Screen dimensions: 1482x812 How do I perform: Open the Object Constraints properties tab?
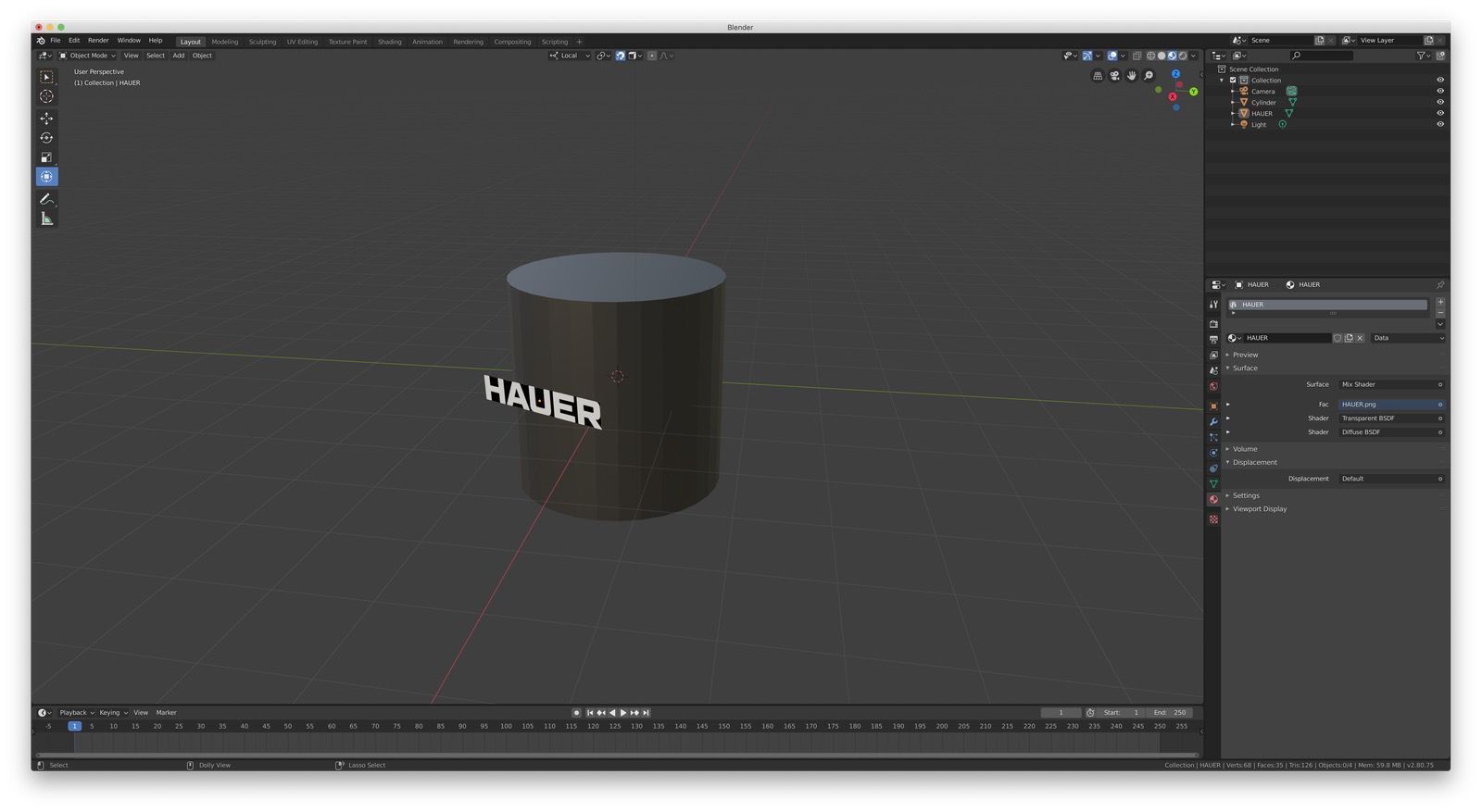coord(1213,468)
